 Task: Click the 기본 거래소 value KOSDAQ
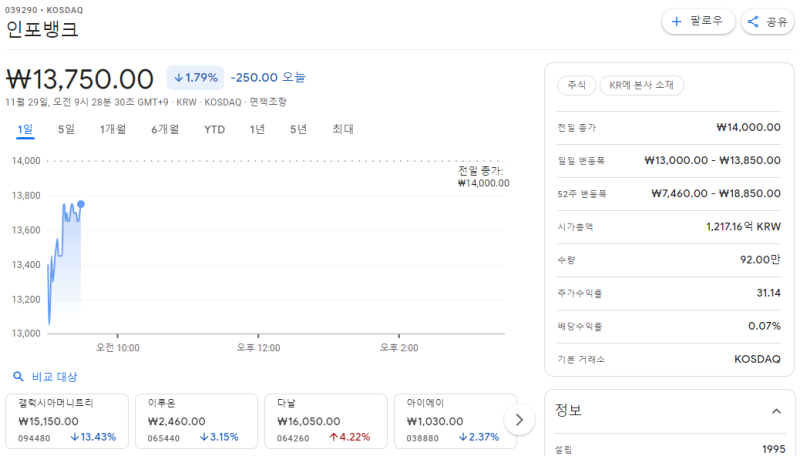pyautogui.click(x=757, y=359)
